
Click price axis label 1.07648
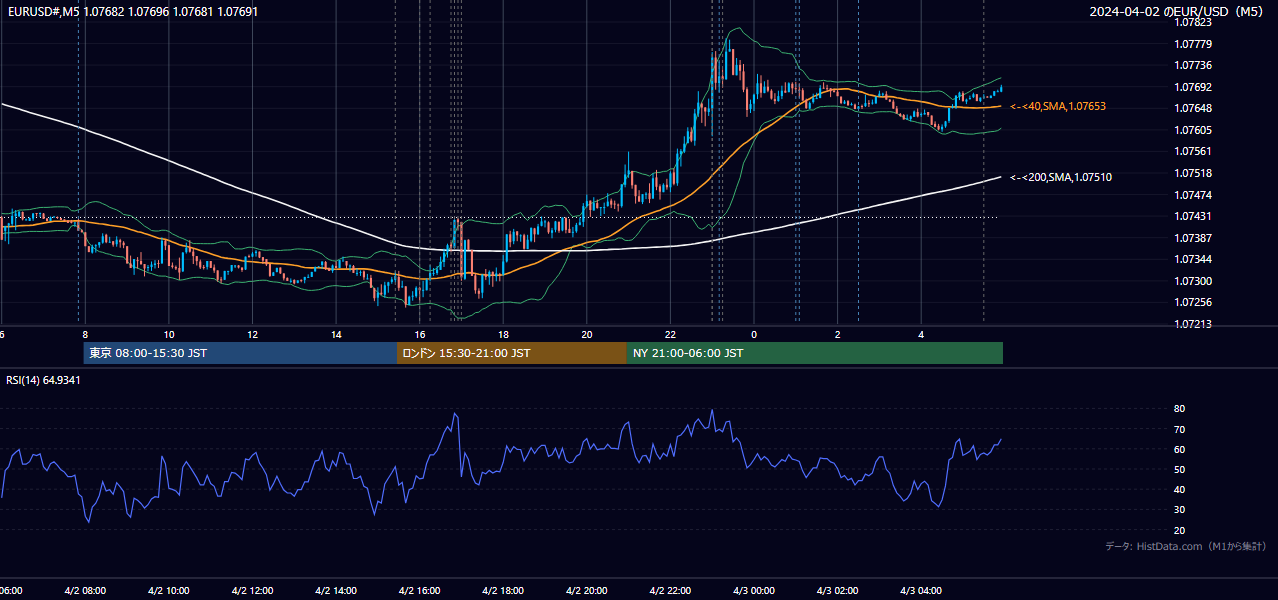[x=1193, y=108]
